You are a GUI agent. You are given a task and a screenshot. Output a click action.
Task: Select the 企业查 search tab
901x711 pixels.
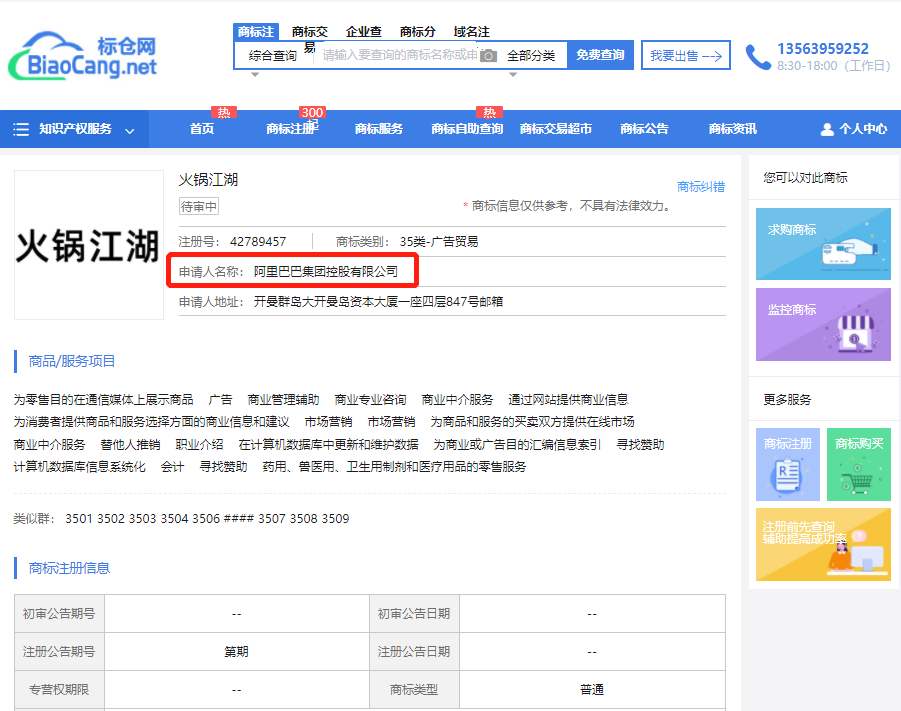coord(364,32)
